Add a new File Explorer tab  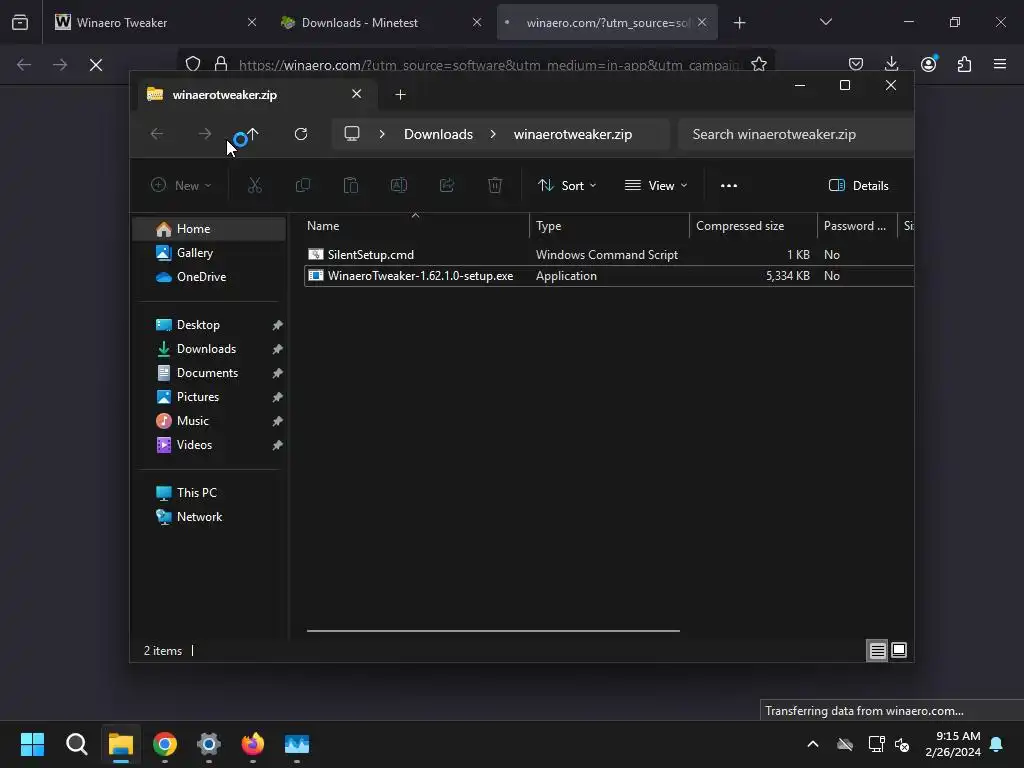(x=400, y=95)
